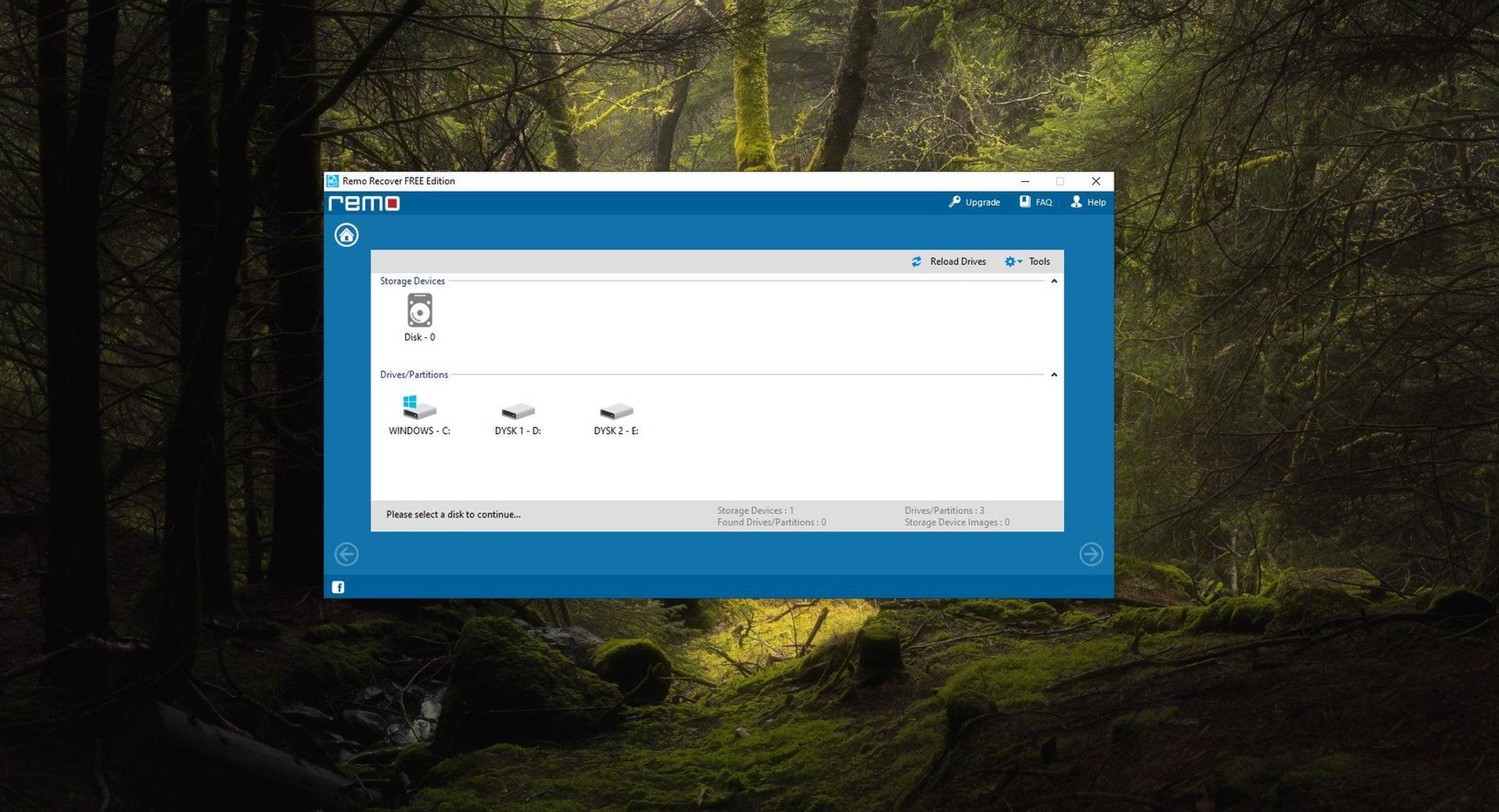Click 'Storage Devices : 1' status text
The width and height of the screenshot is (1499, 812).
(x=756, y=511)
